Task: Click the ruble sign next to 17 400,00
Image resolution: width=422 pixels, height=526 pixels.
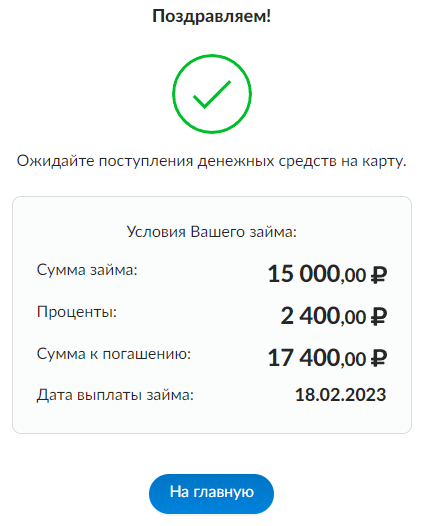Action: [379, 359]
